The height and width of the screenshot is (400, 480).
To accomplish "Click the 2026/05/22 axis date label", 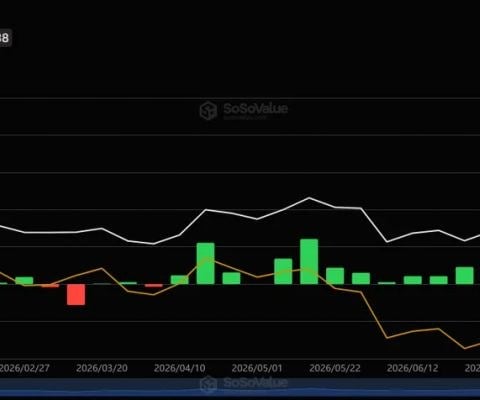I will click(335, 368).
